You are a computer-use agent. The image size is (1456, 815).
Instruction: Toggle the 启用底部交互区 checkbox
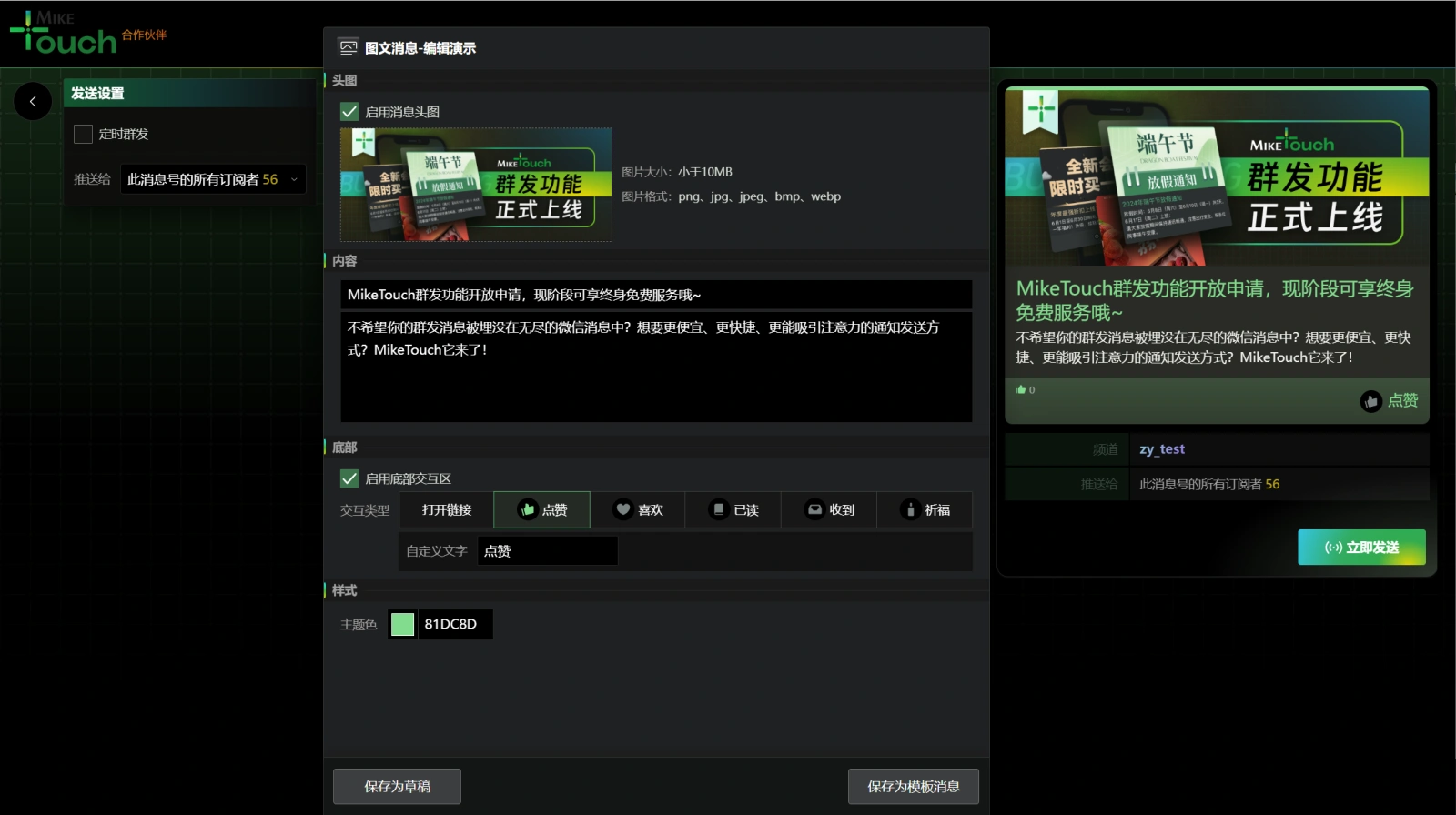pos(349,478)
